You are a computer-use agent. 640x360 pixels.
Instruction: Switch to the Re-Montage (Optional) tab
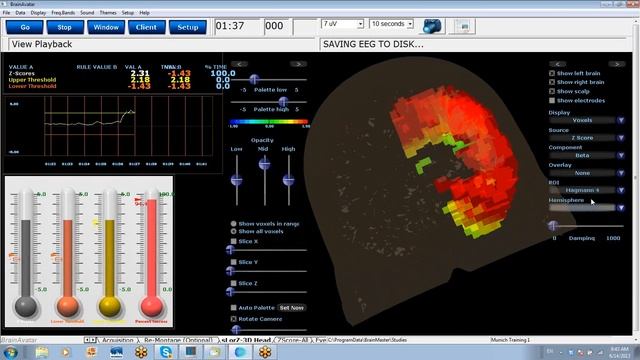(x=178, y=340)
